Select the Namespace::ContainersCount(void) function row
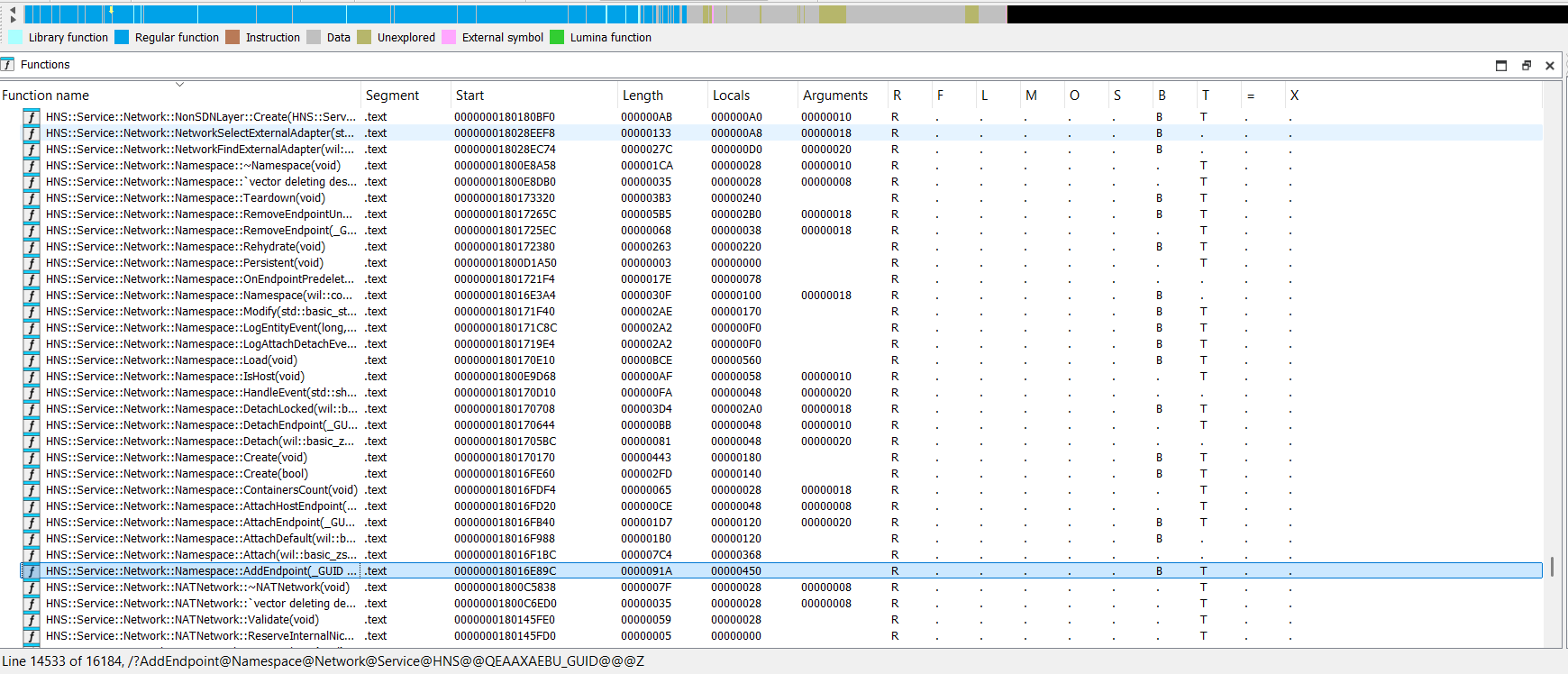Image resolution: width=1568 pixels, height=674 pixels. (x=201, y=490)
